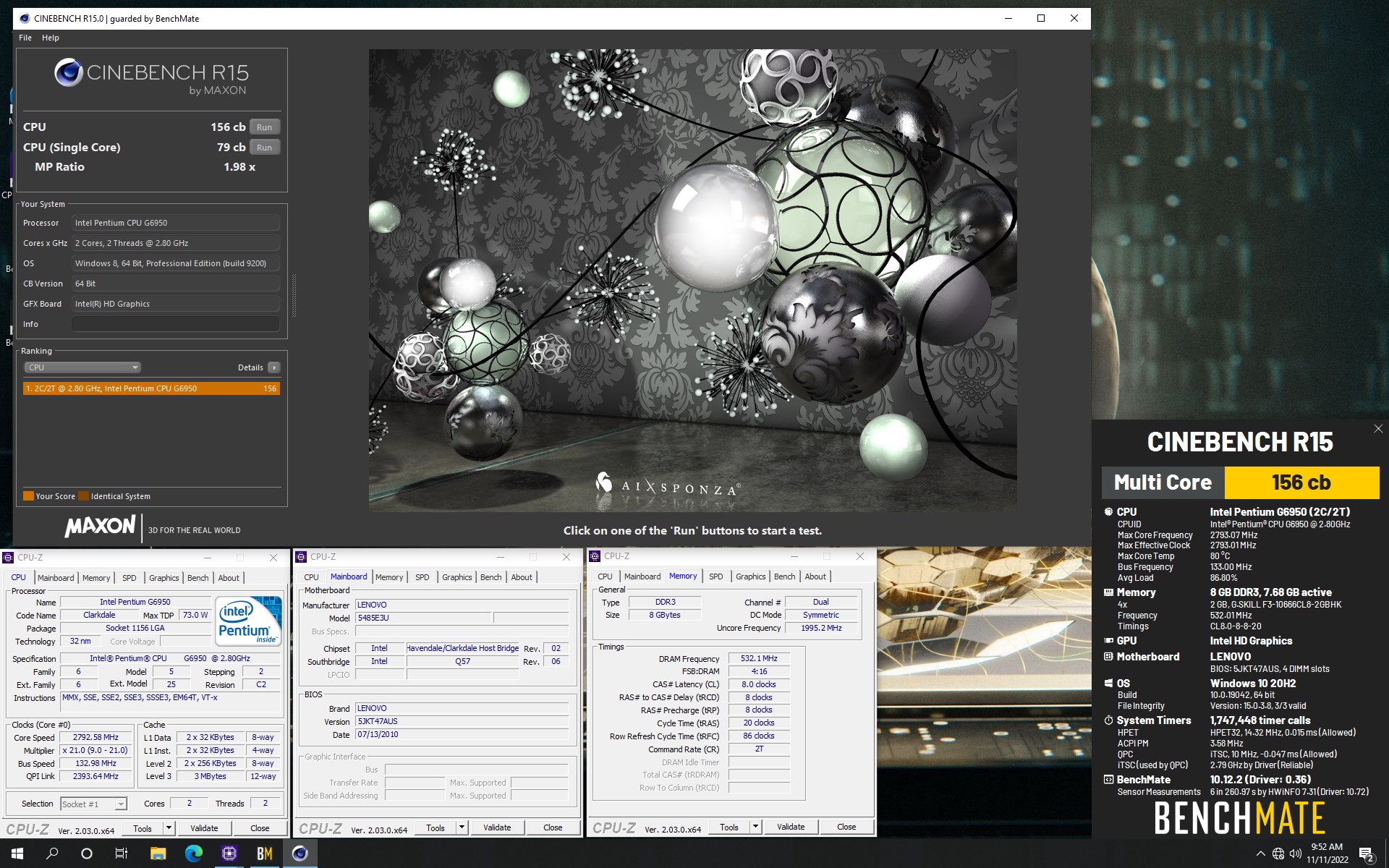The image size is (1389, 868).
Task: Switch to Cinebench taskbar icon
Action: [x=300, y=854]
